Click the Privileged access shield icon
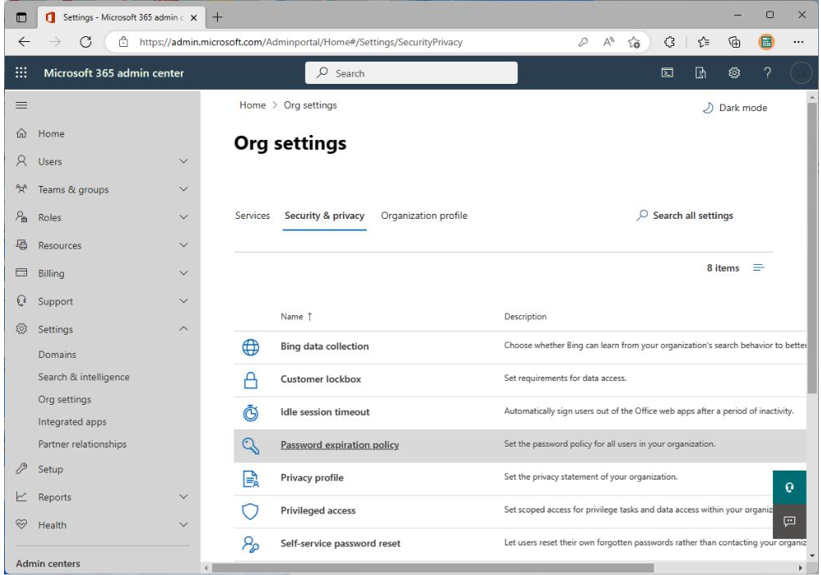The image size is (821, 575). click(x=250, y=511)
